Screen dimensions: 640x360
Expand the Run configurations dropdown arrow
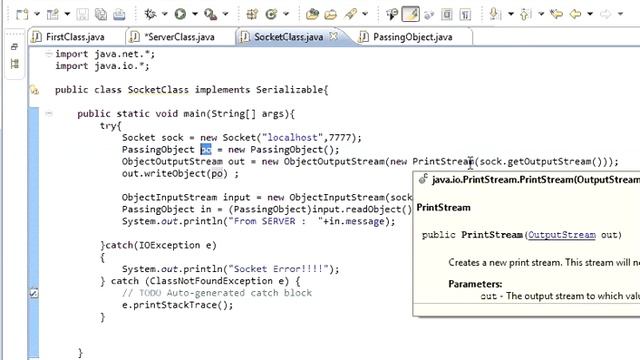click(x=195, y=14)
